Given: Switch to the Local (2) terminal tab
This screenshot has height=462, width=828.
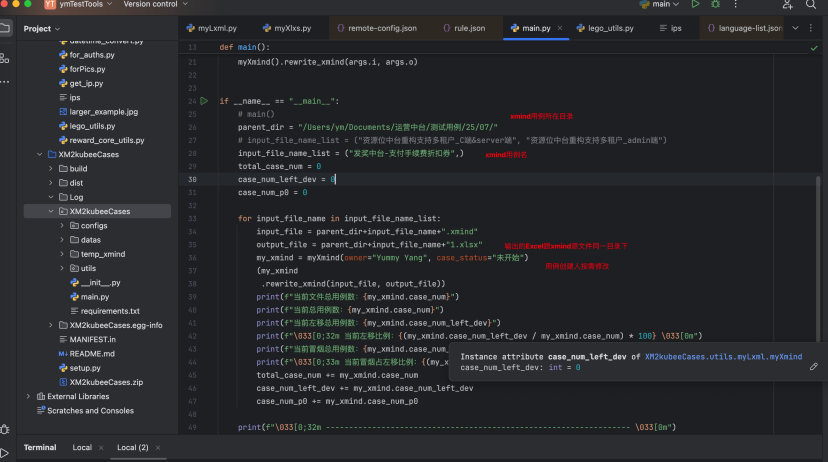Looking at the screenshot, I should 132,447.
